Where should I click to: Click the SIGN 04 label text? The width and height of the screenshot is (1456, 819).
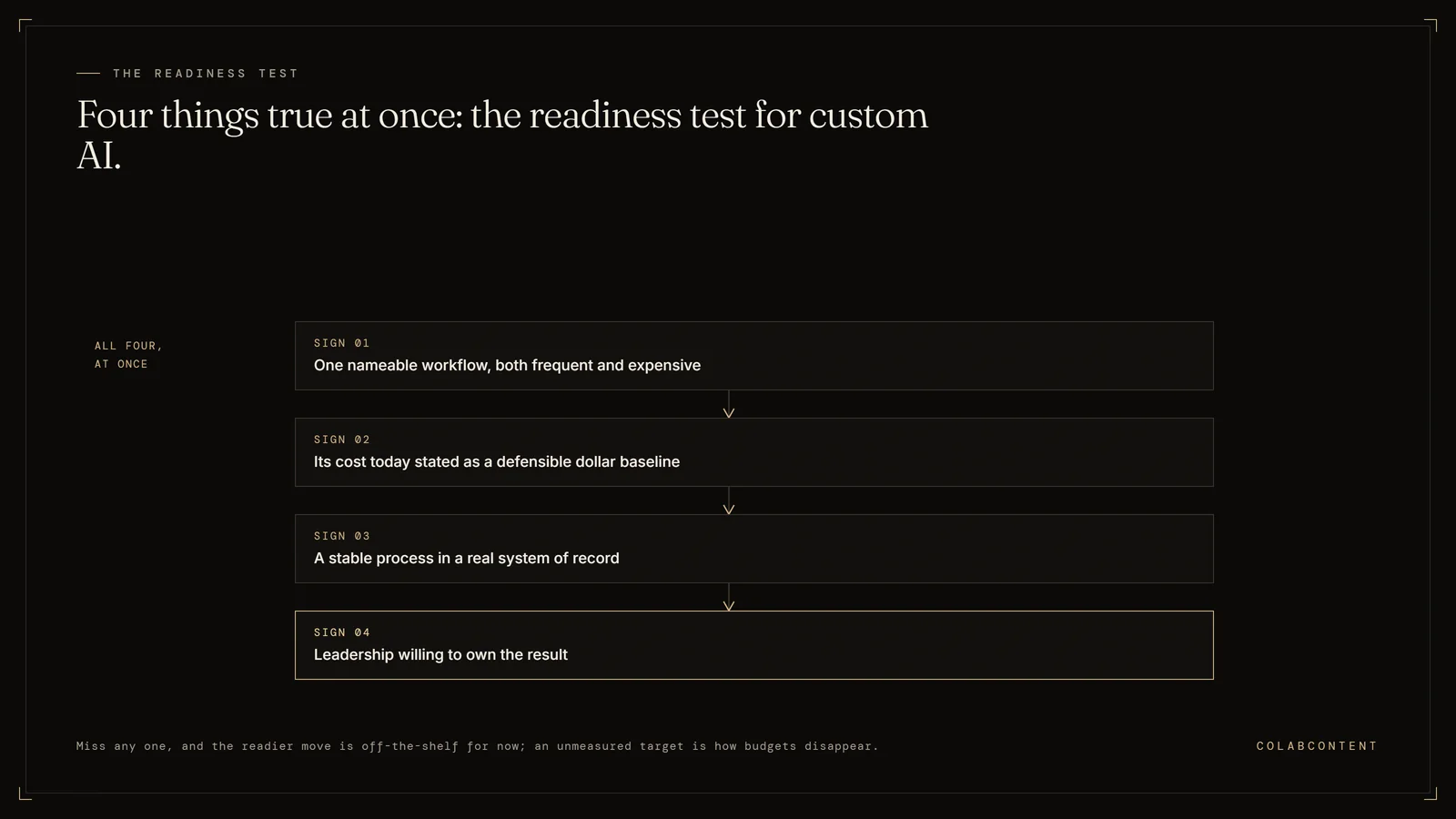(342, 632)
